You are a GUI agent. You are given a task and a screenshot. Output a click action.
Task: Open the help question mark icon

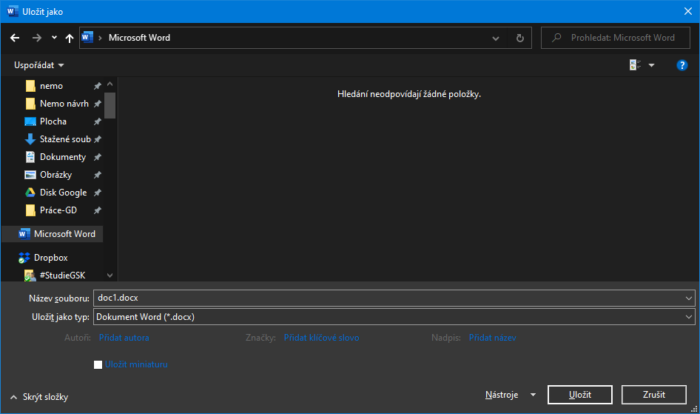click(682, 65)
